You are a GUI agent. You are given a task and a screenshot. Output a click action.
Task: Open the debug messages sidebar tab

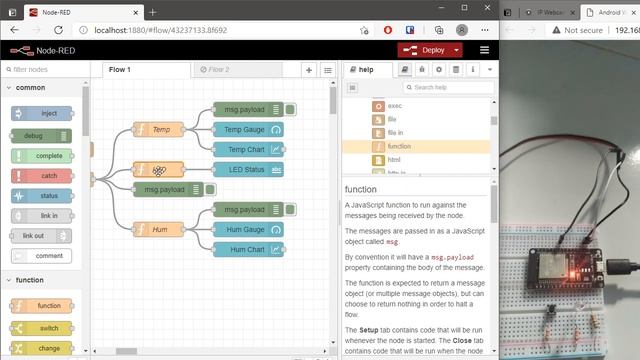click(x=422, y=69)
